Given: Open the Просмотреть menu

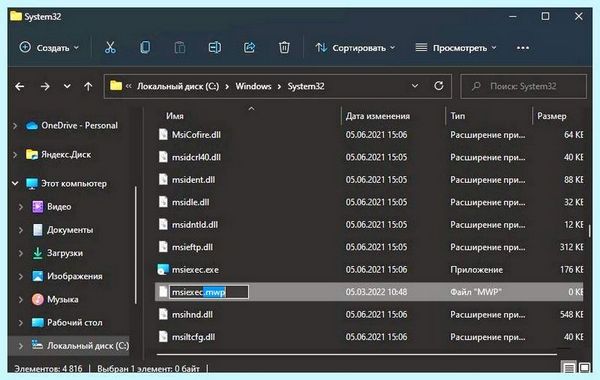Looking at the screenshot, I should (456, 48).
